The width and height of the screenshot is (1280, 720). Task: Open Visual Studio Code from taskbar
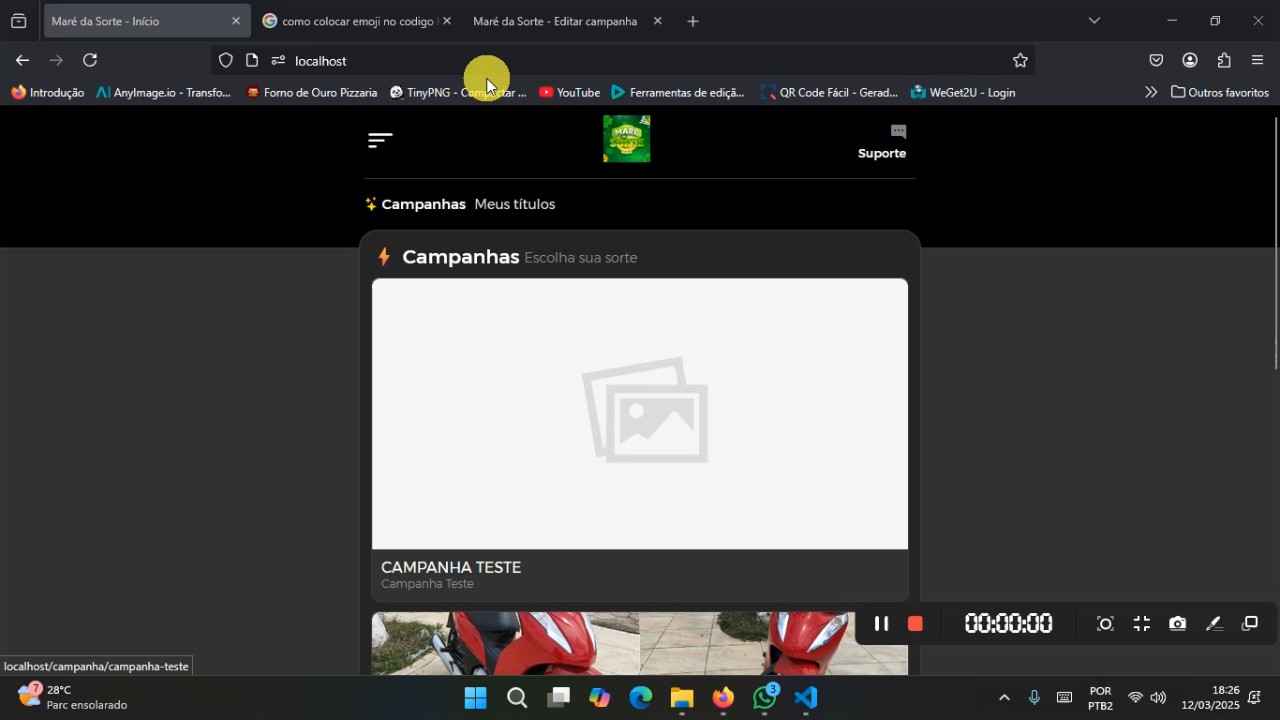806,698
